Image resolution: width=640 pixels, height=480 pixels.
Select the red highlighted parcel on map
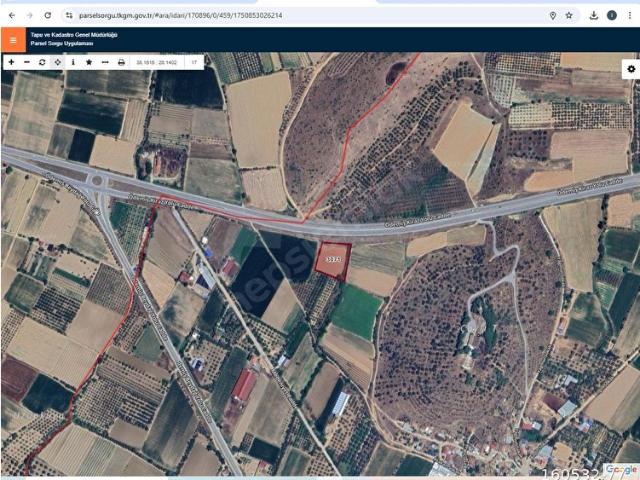pos(333,260)
